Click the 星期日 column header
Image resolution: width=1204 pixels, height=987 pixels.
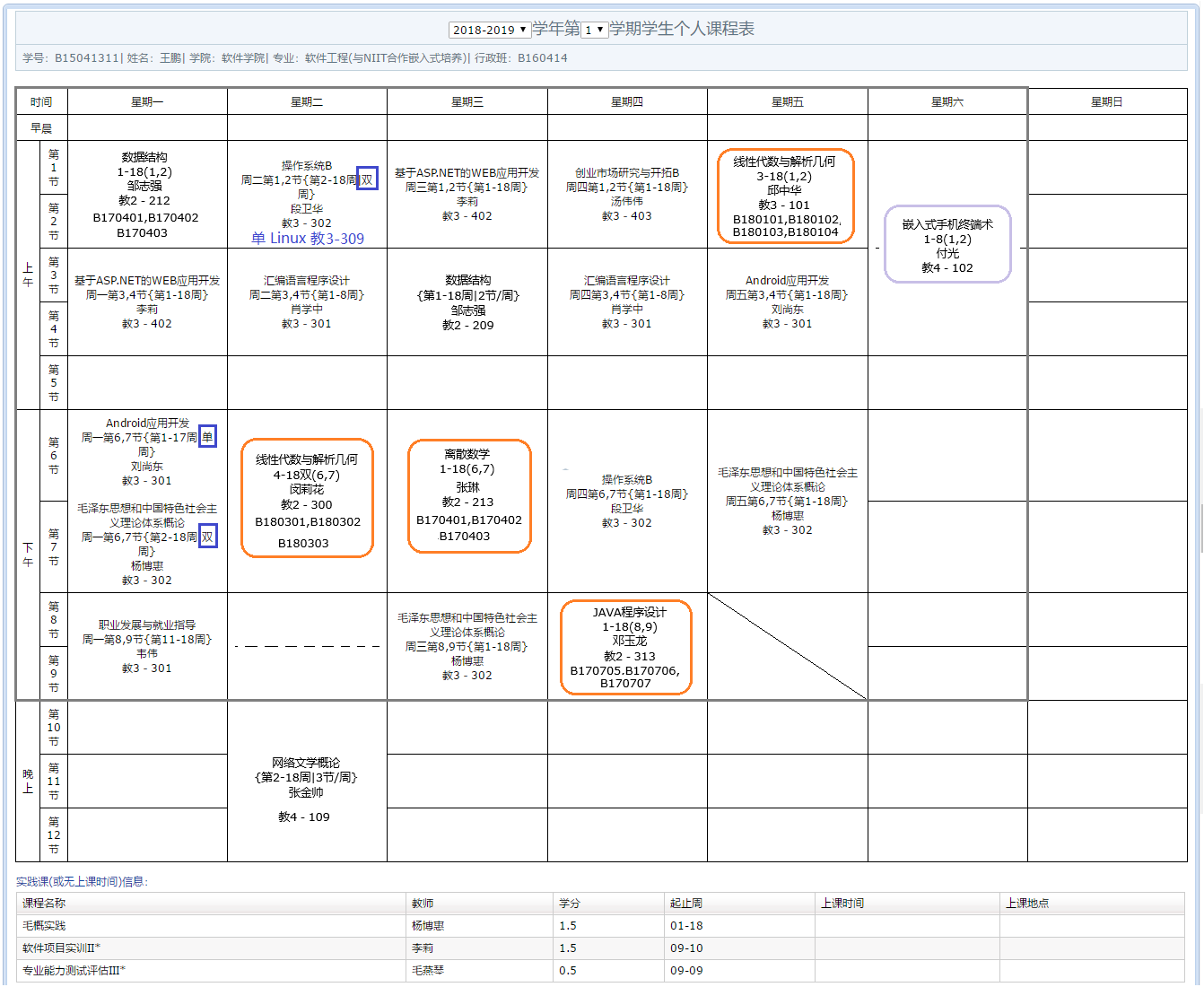[1107, 102]
